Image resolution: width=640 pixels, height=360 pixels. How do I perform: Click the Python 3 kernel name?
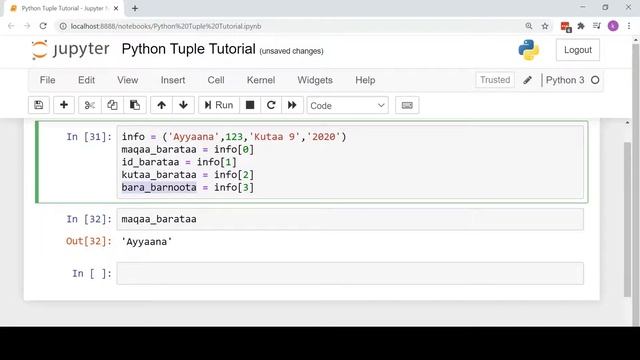(565, 80)
